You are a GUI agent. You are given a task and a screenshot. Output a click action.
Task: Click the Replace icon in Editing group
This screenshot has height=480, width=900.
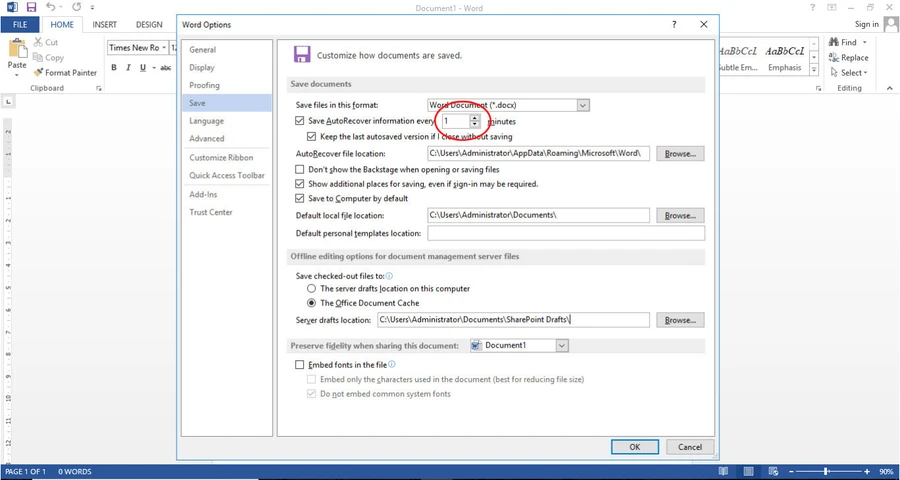(833, 57)
